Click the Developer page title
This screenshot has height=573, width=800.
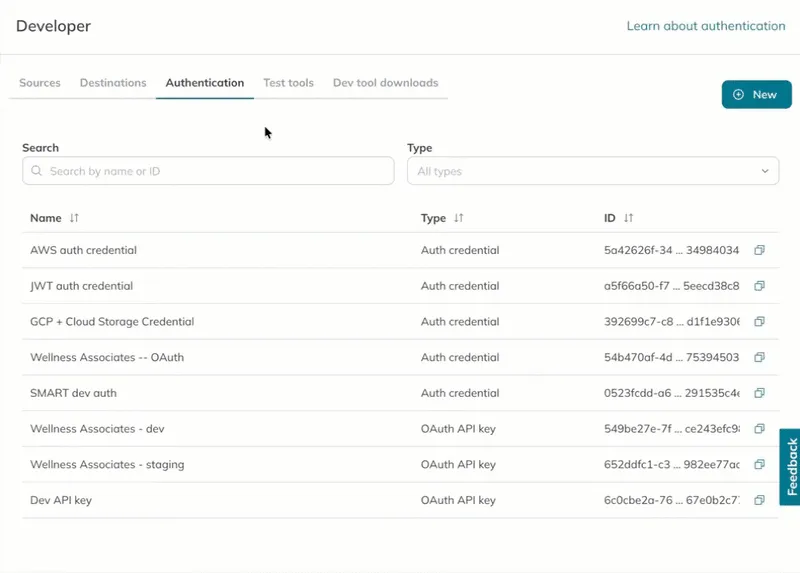click(x=53, y=26)
